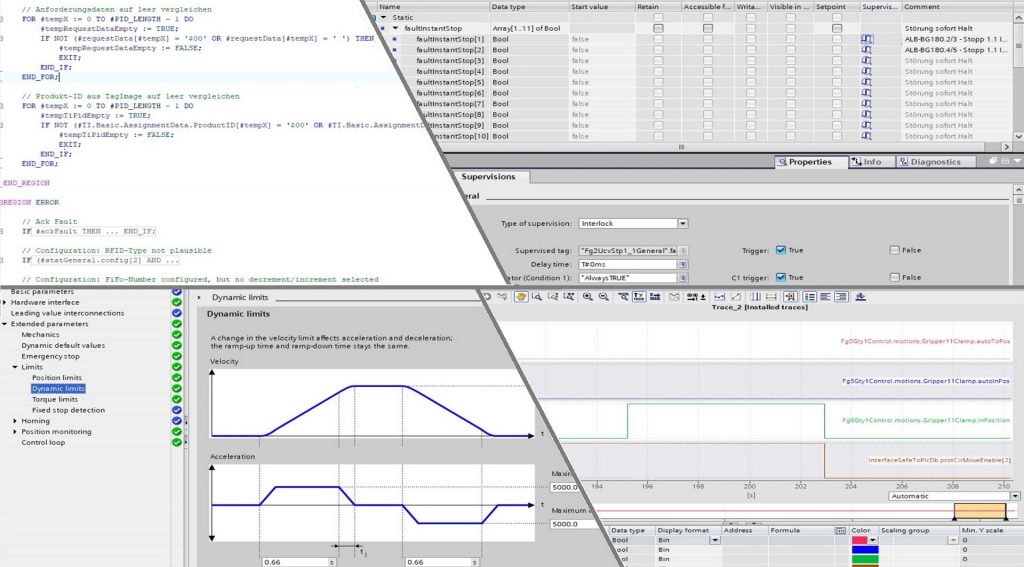Open the Info tab
The width and height of the screenshot is (1024, 567).
pos(866,162)
